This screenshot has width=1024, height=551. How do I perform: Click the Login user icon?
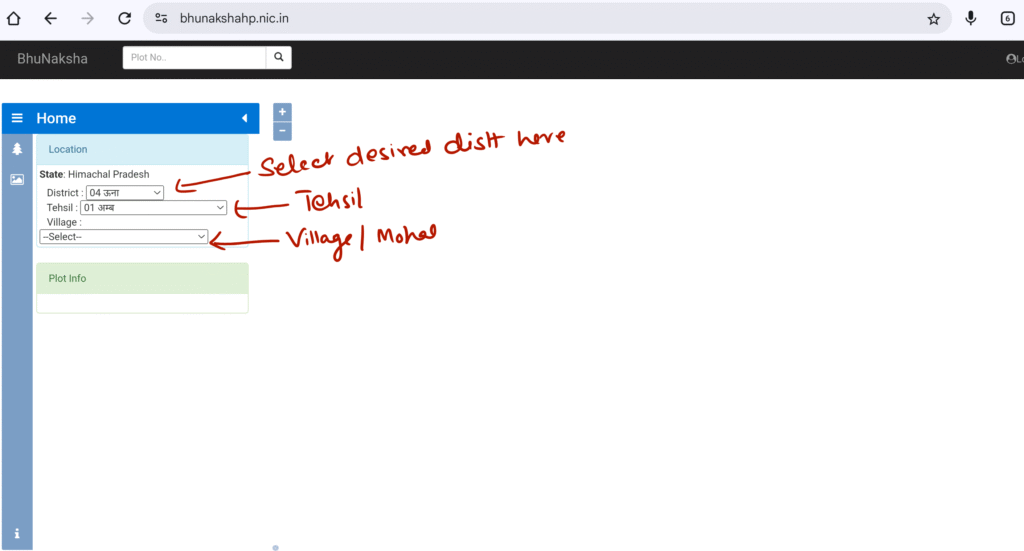point(1012,59)
